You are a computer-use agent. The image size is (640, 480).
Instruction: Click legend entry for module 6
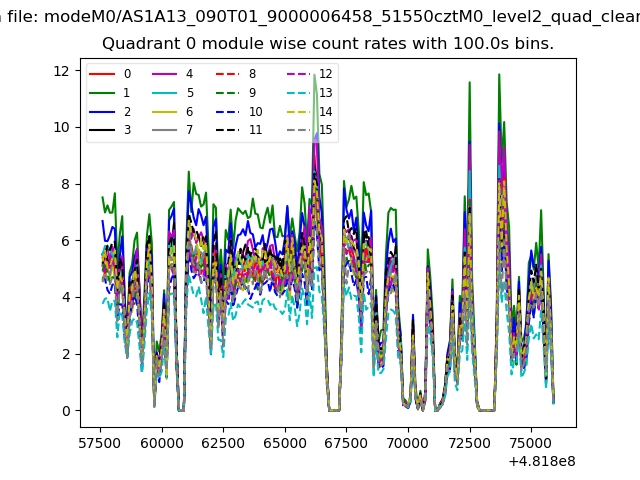172,111
